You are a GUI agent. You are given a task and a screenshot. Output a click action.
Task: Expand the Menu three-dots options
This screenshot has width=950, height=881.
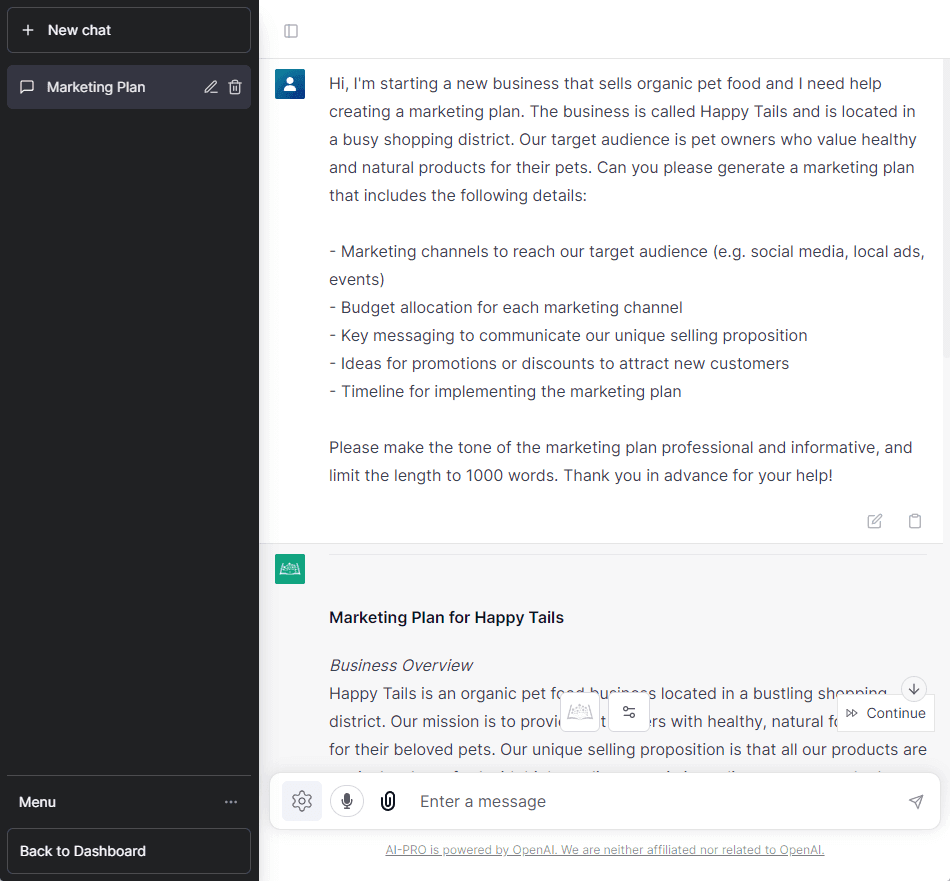tap(231, 802)
